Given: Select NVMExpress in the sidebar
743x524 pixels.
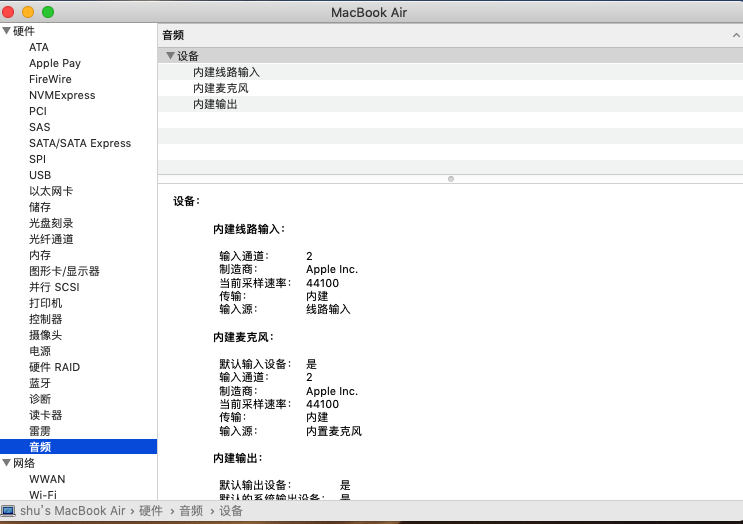Looking at the screenshot, I should (x=62, y=95).
